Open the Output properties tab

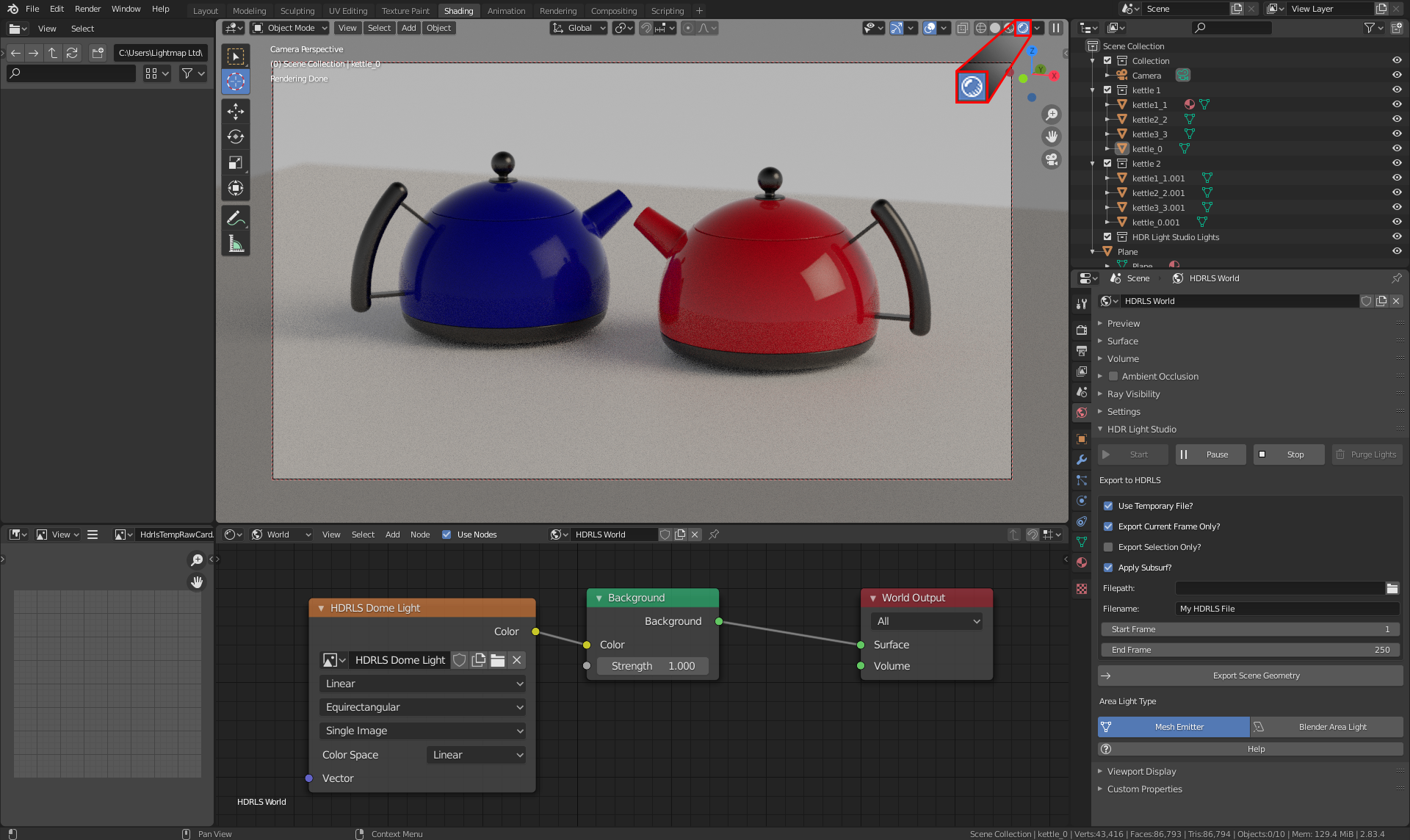point(1081,351)
